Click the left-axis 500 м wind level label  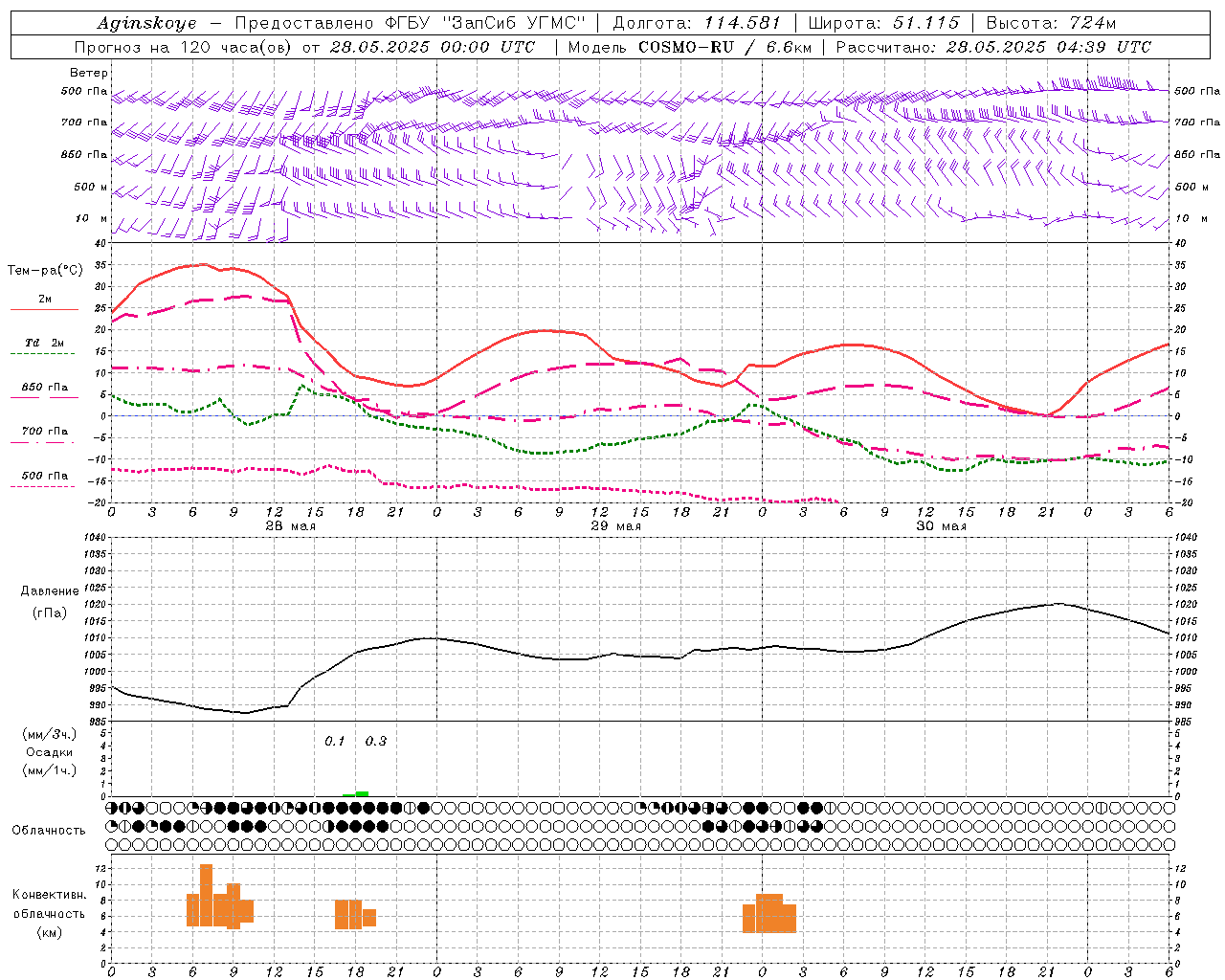(x=91, y=187)
